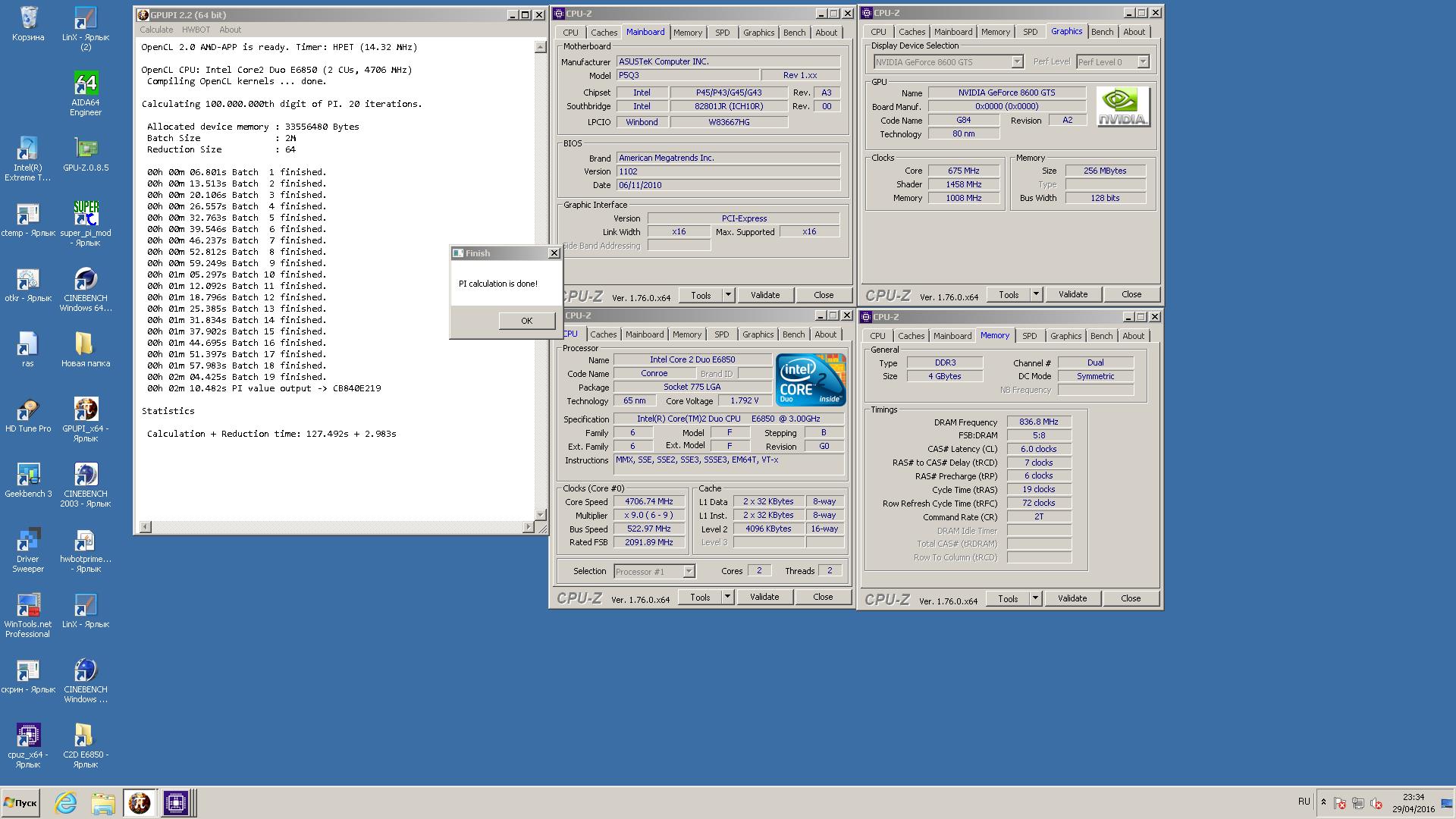Click the GPUPI vertical scrollbar down arrow
The height and width of the screenshot is (819, 1456).
tap(540, 515)
